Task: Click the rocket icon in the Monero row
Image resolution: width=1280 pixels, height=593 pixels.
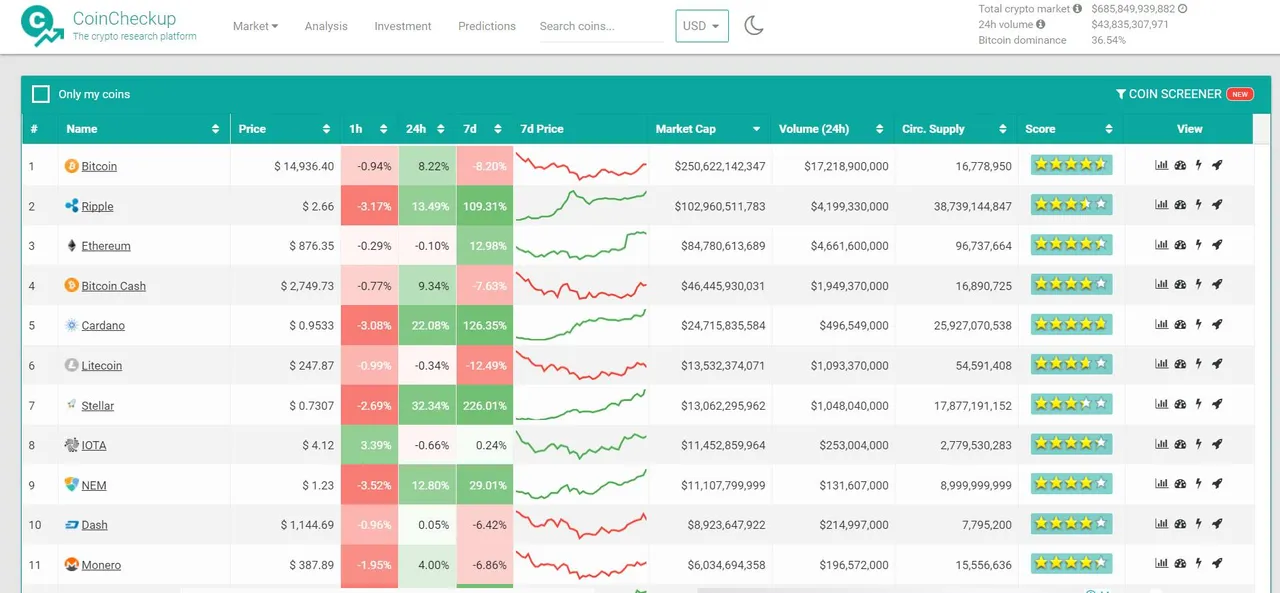Action: pos(1217,563)
